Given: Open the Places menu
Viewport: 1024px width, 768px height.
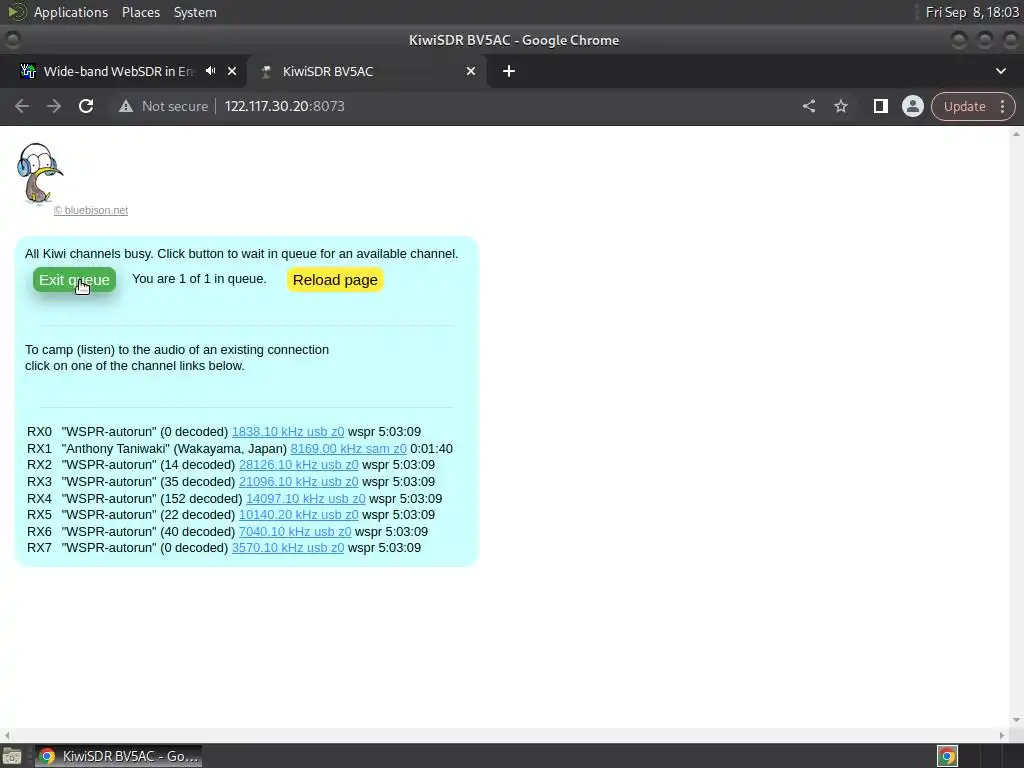Looking at the screenshot, I should click(140, 12).
